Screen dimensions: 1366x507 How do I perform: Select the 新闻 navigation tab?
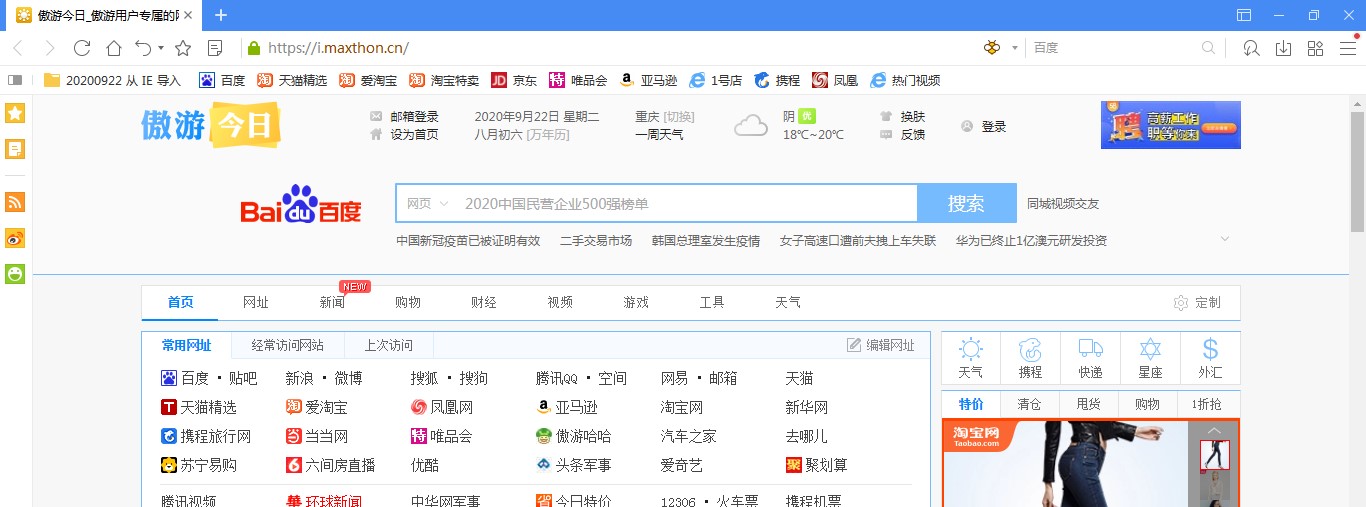(x=332, y=303)
